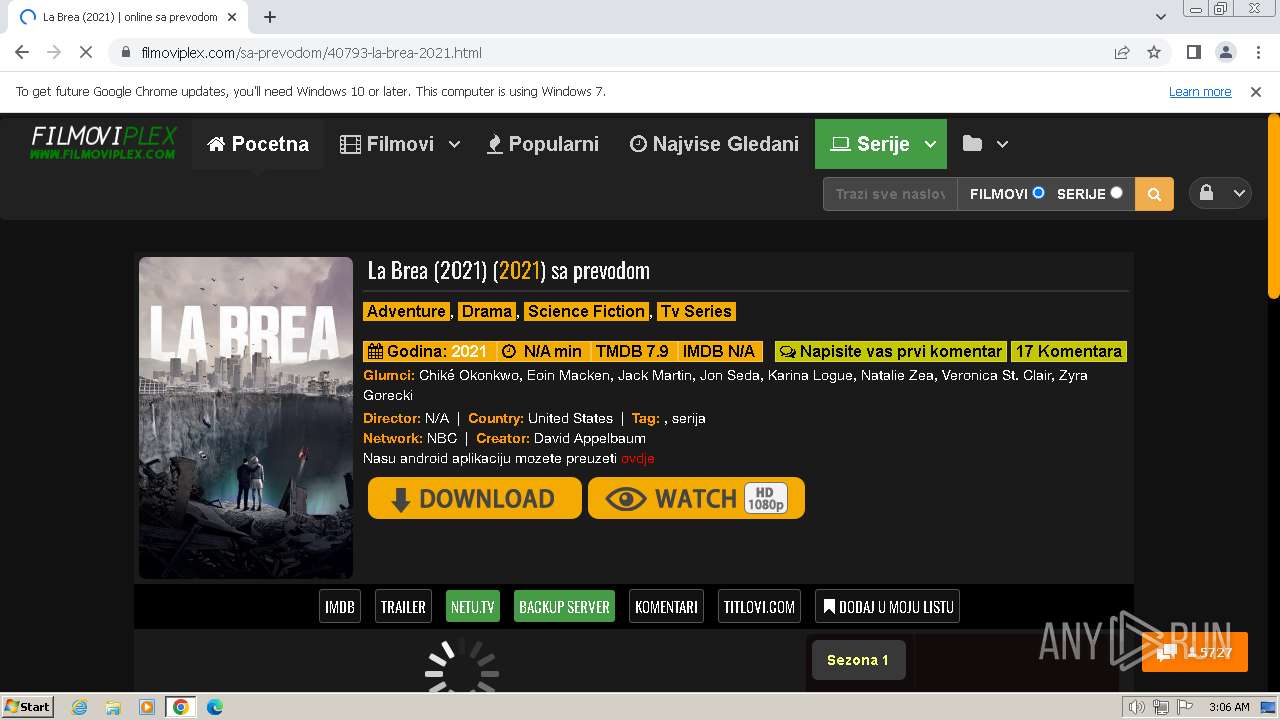Open Microsoft Edge from the taskbar
1280x720 pixels.
tap(215, 707)
